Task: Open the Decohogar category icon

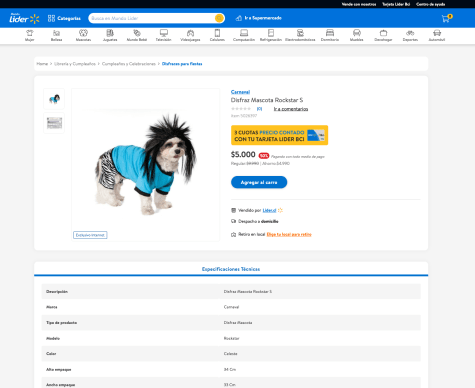Action: tap(383, 35)
